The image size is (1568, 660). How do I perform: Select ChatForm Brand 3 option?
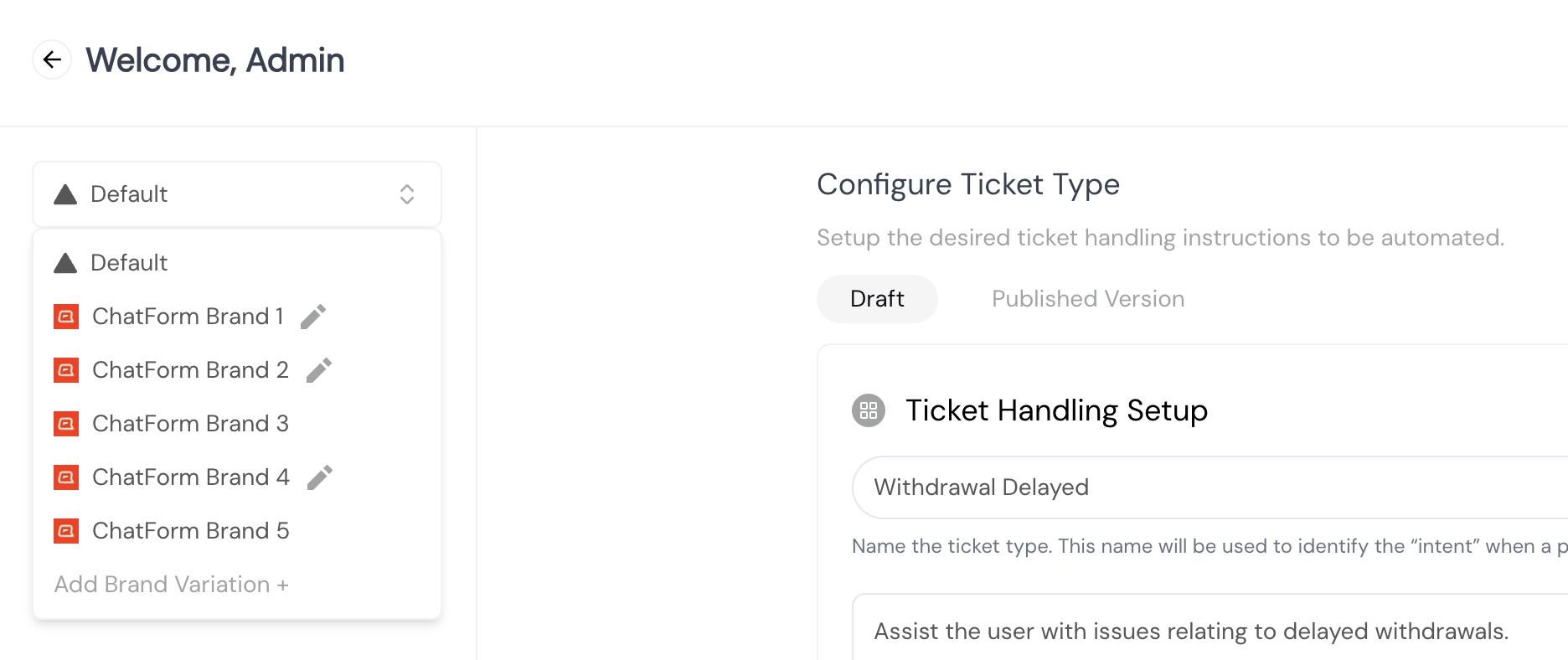[237, 424]
